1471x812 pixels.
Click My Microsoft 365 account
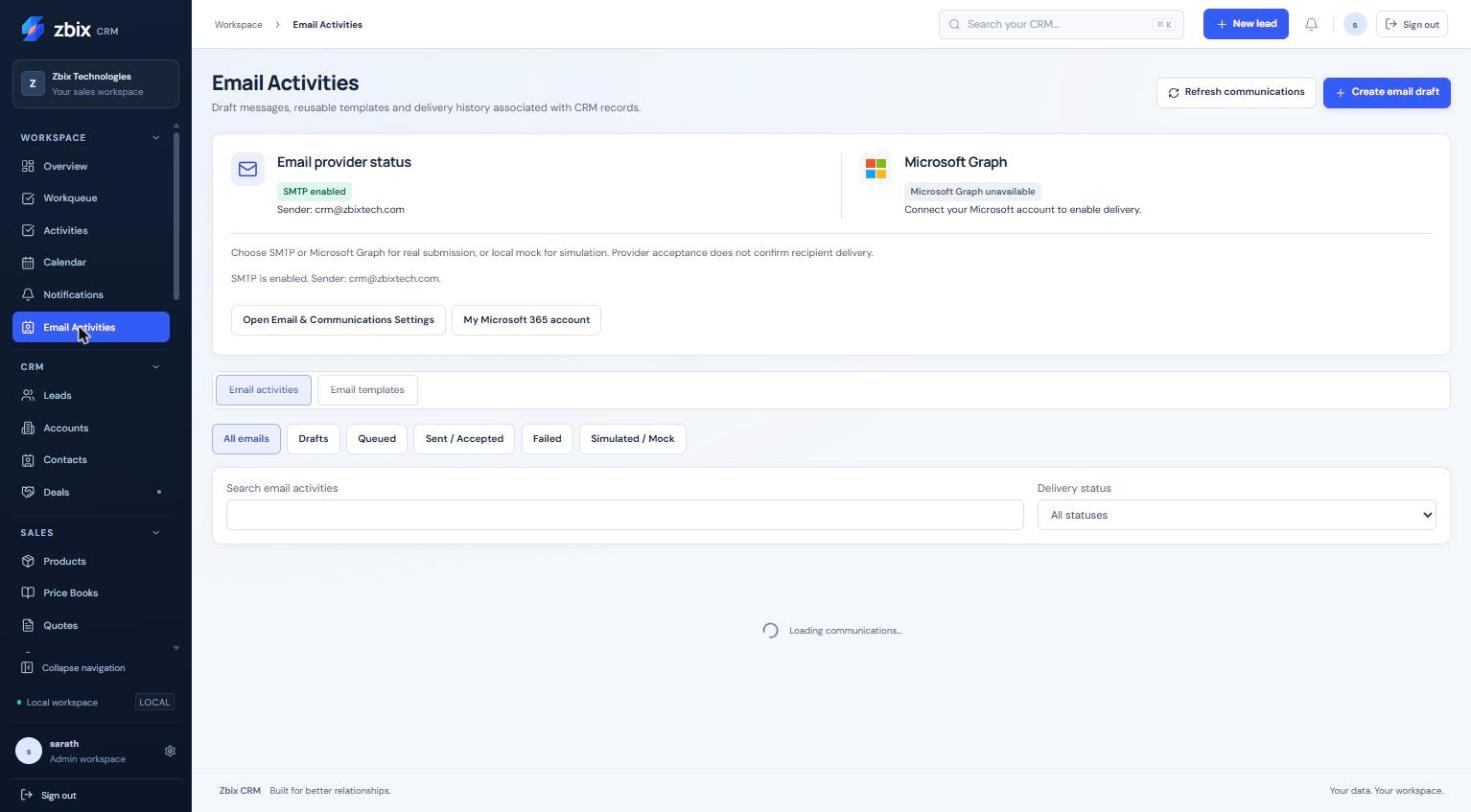pyautogui.click(x=526, y=320)
